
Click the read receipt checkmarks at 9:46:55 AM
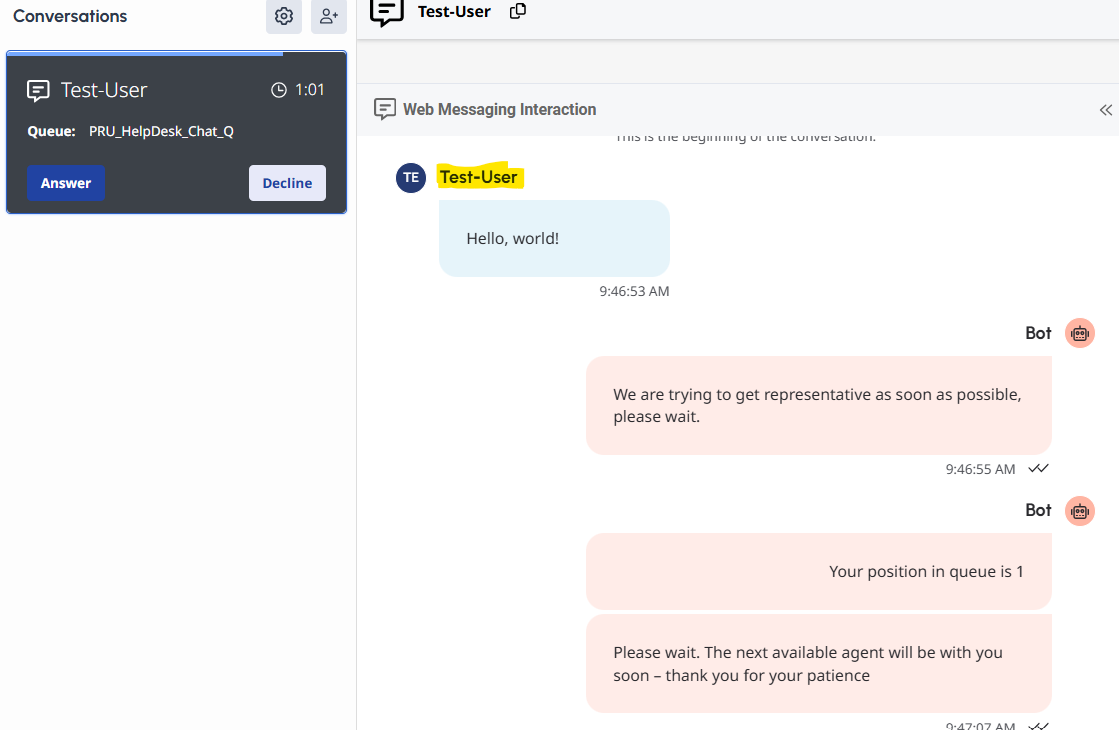pos(1038,469)
